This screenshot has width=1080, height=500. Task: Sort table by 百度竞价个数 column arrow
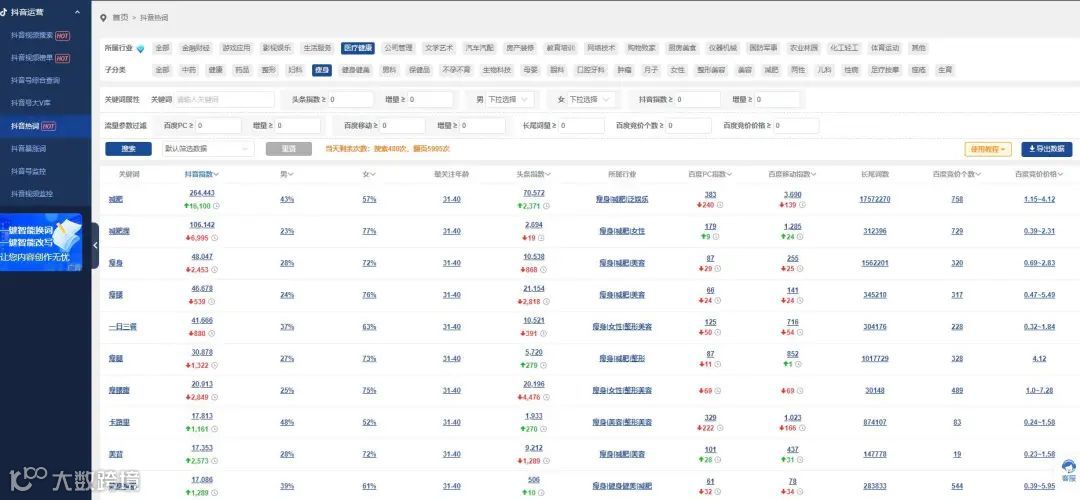point(979,175)
